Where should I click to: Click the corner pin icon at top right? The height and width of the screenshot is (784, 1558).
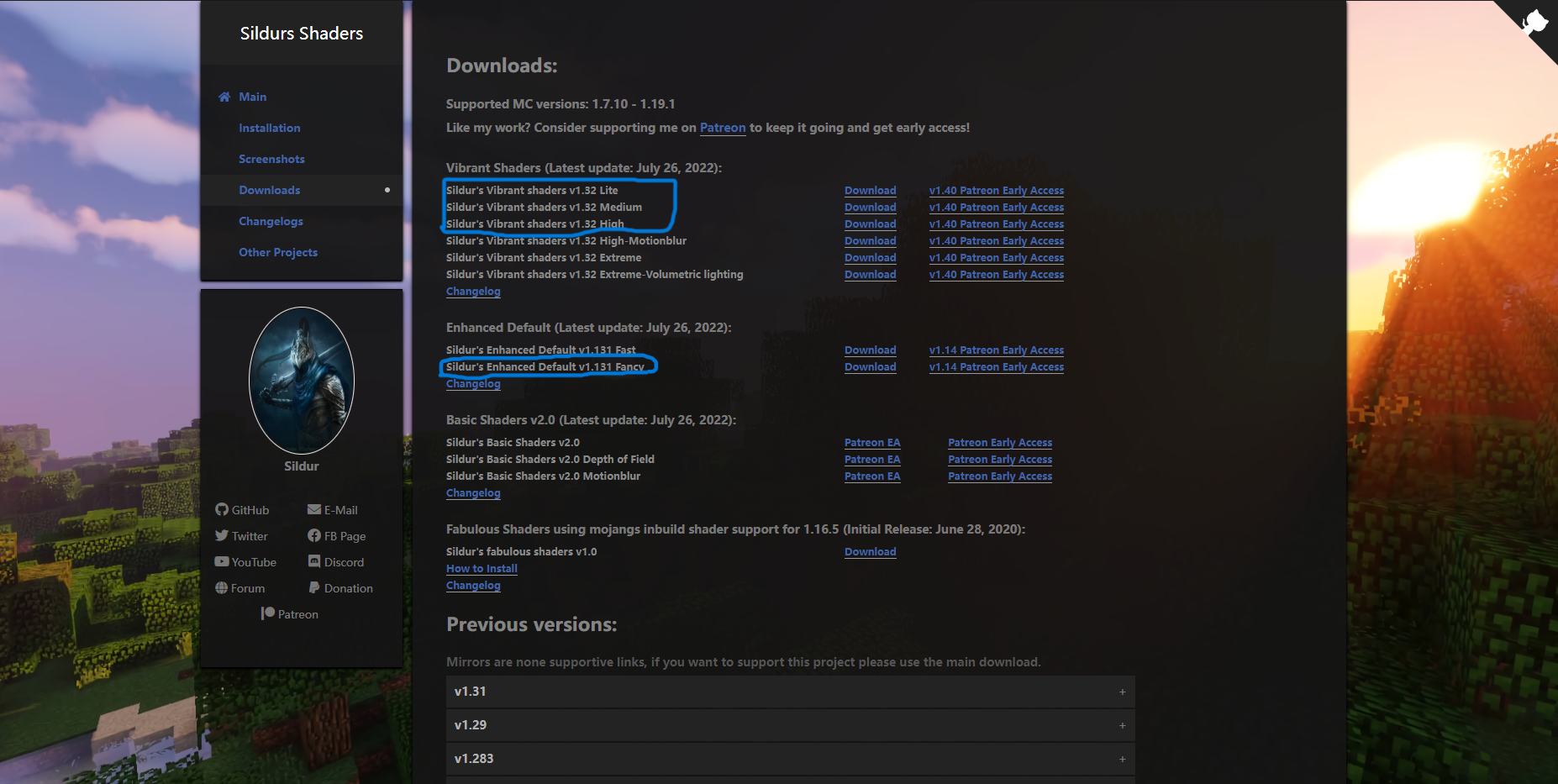coord(1534,22)
